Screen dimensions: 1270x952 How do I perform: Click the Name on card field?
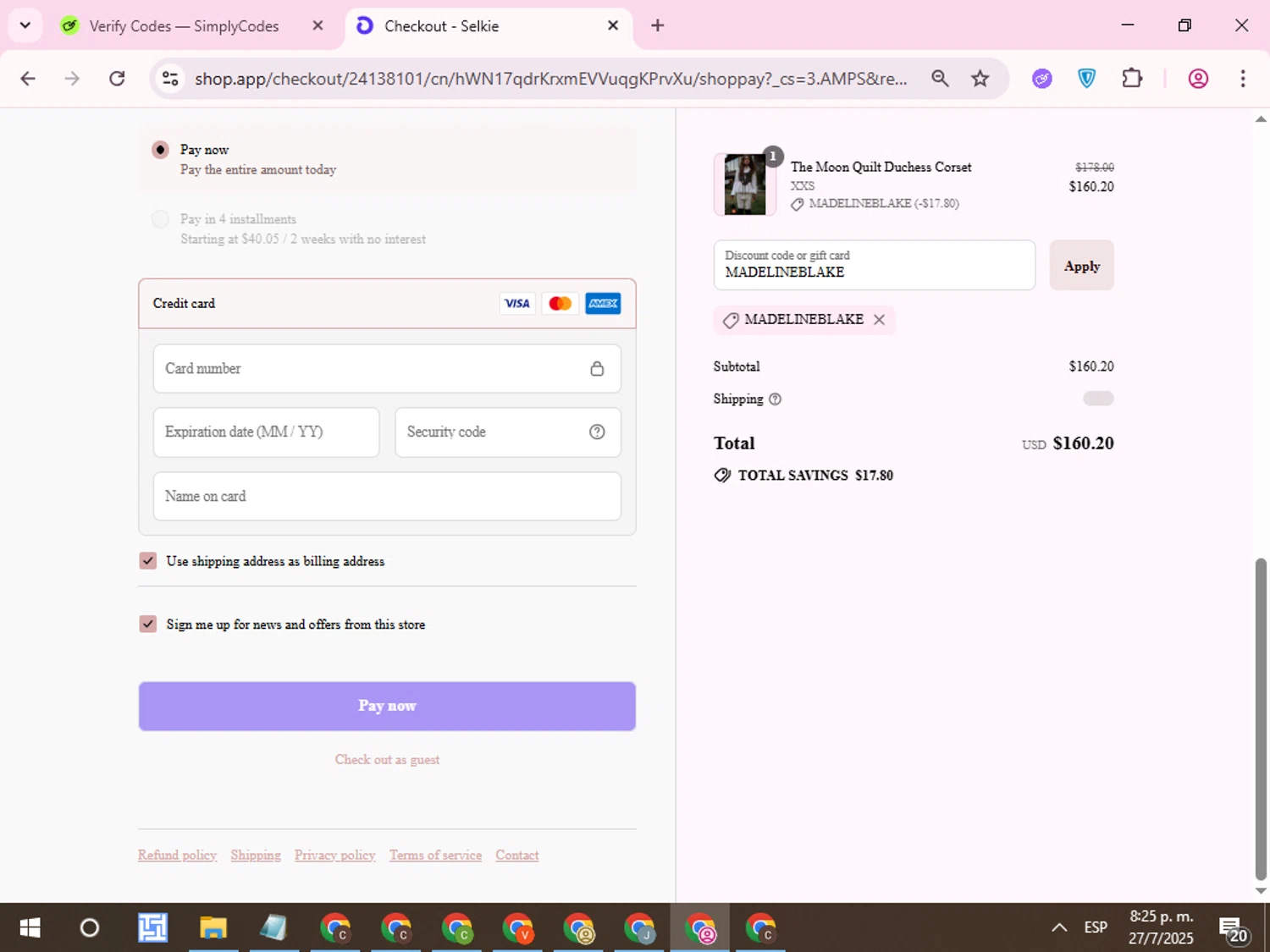click(x=387, y=496)
